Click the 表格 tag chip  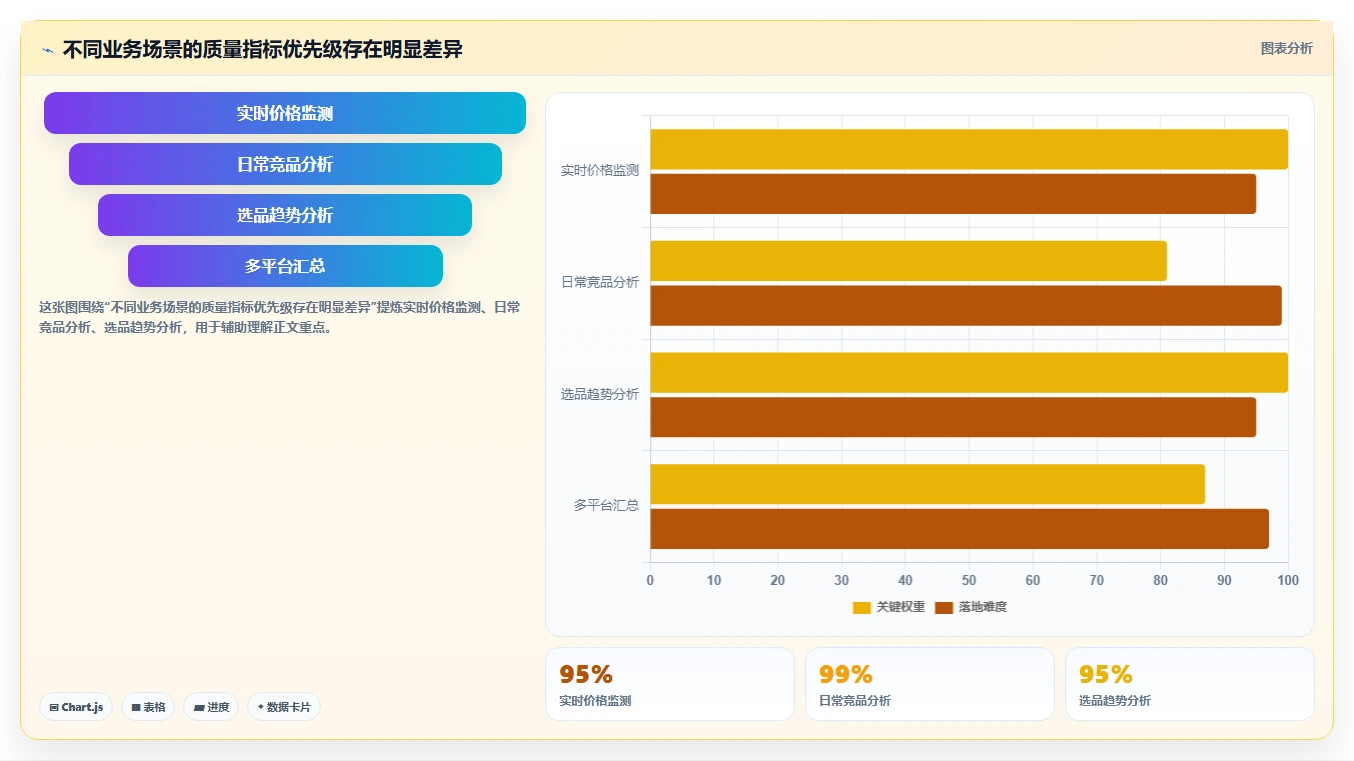coord(148,707)
